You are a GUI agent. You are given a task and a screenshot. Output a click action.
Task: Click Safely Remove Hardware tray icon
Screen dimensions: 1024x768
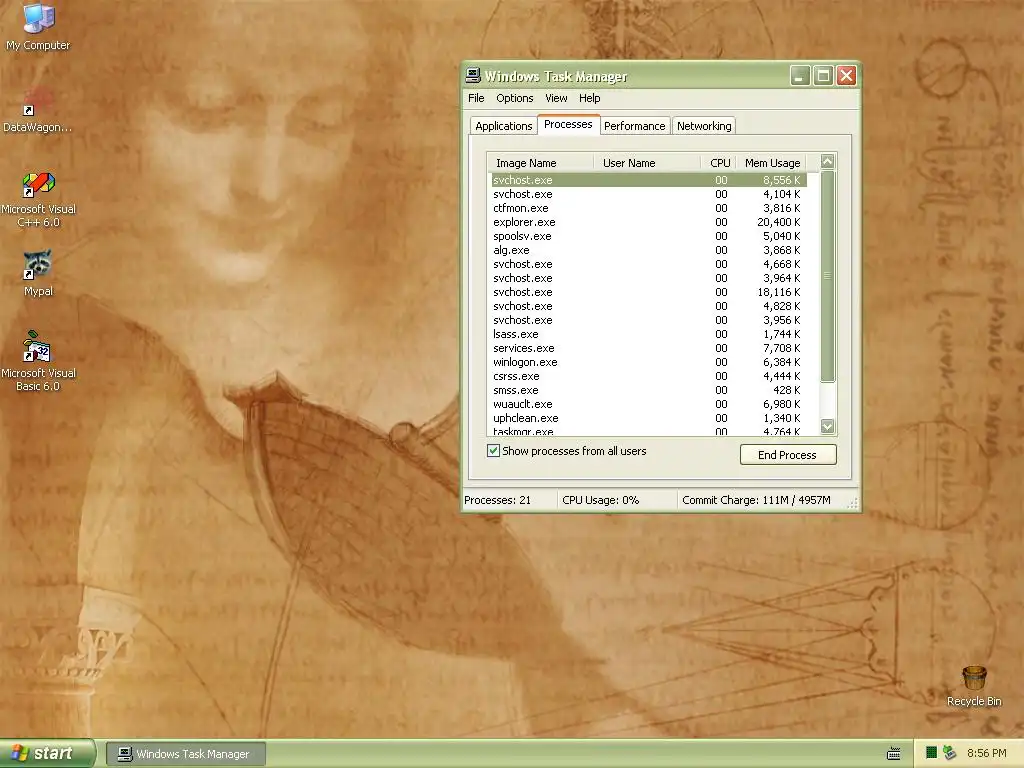[950, 753]
